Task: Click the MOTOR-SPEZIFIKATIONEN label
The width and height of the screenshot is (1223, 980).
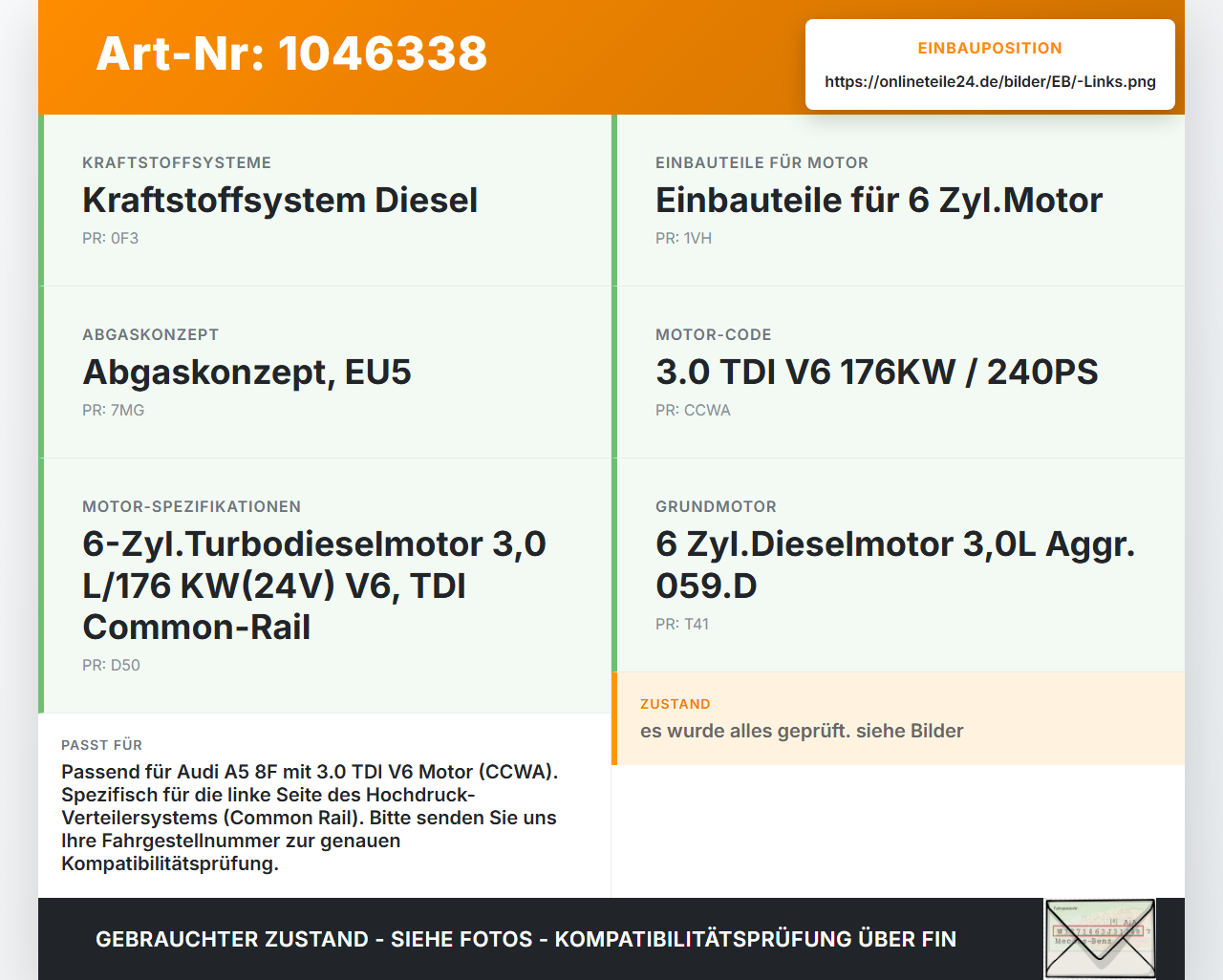Action: 191,506
